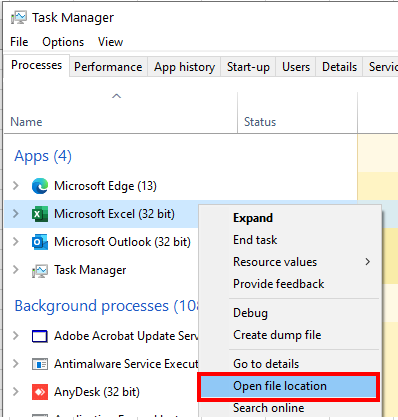Switch to the Services tab
The image size is (398, 420).
click(381, 67)
